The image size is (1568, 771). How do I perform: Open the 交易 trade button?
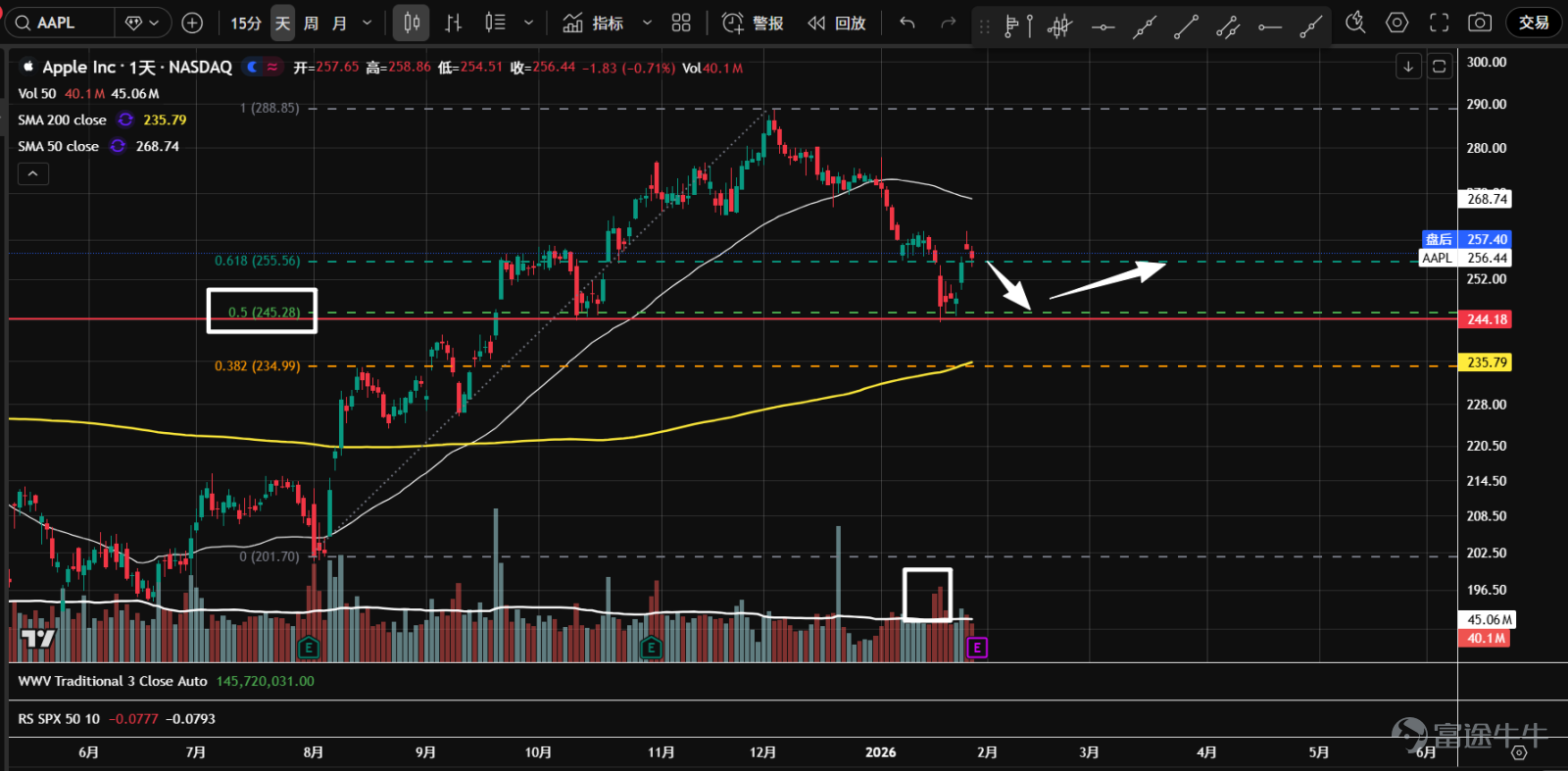[1534, 23]
